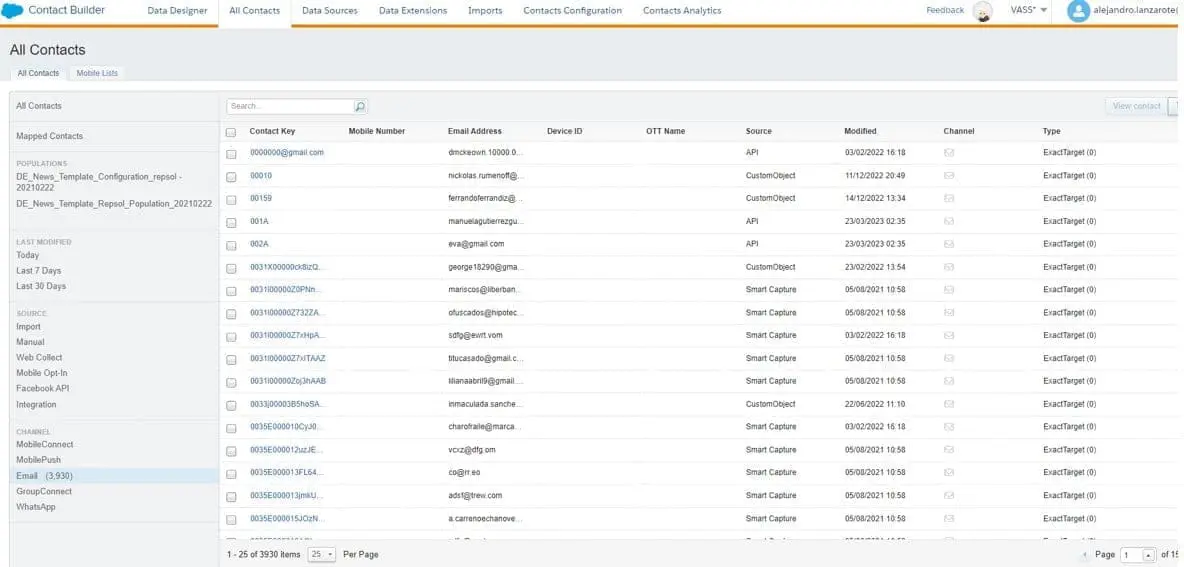This screenshot has height=567, width=1184.
Task: Toggle the select-all checkbox in table header
Action: click(x=231, y=132)
